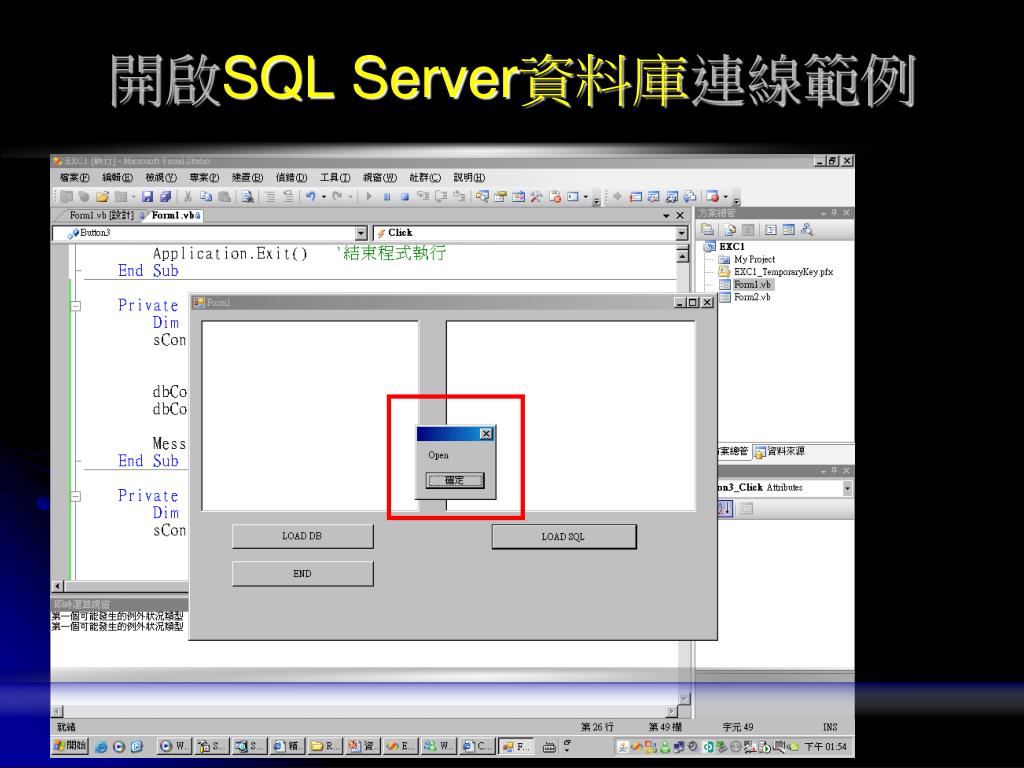Click the 就緒 ready status text

pyautogui.click(x=66, y=727)
